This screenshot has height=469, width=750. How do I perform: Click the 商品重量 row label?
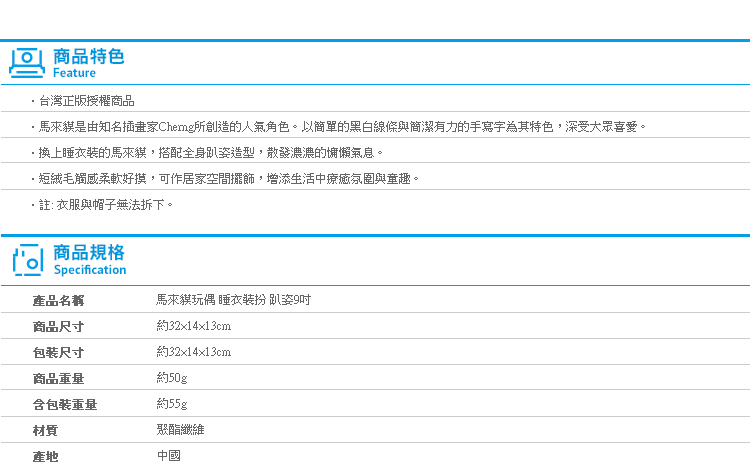[58, 379]
